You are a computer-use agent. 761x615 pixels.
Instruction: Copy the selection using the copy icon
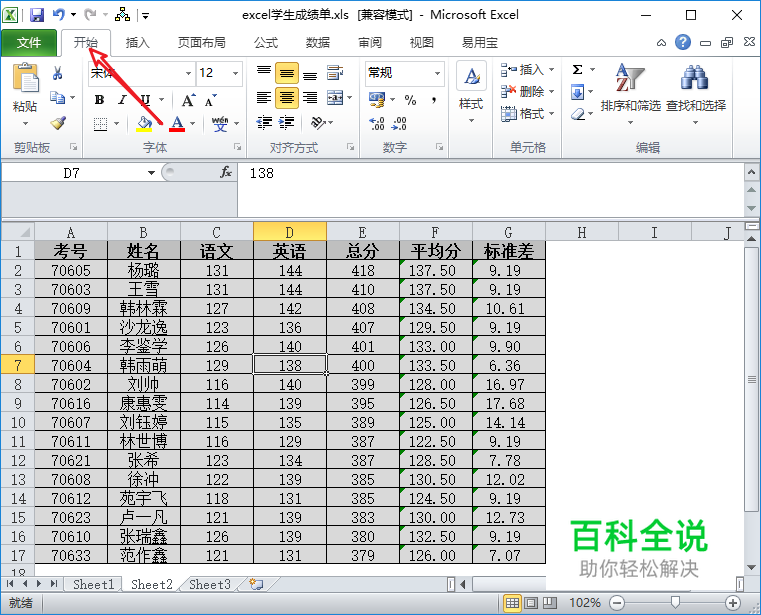pos(58,98)
